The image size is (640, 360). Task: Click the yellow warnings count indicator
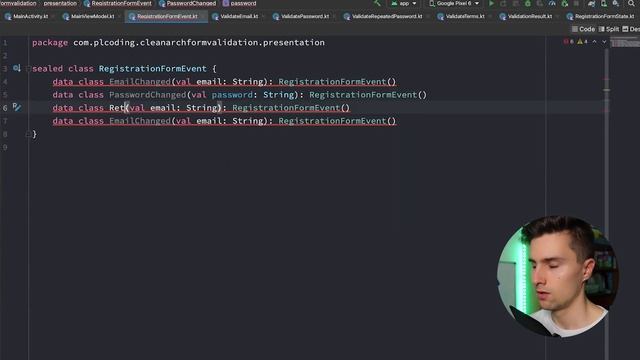click(582, 42)
